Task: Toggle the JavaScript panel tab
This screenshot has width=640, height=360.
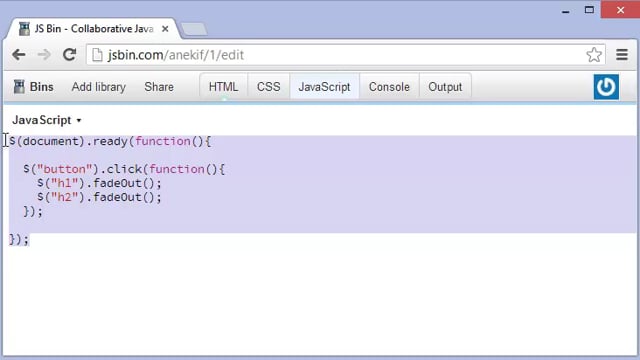Action: click(324, 87)
